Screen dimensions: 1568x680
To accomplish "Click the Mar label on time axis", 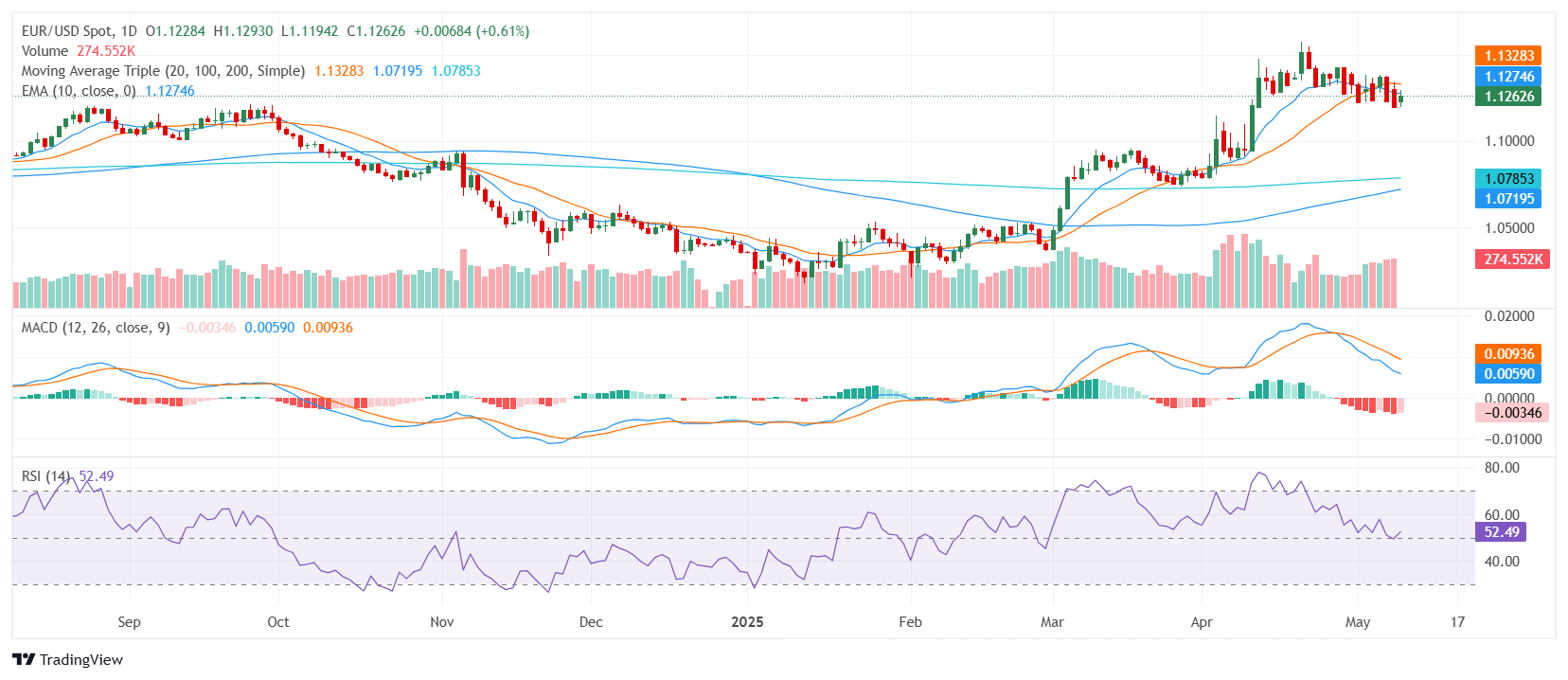I will pyautogui.click(x=1052, y=622).
